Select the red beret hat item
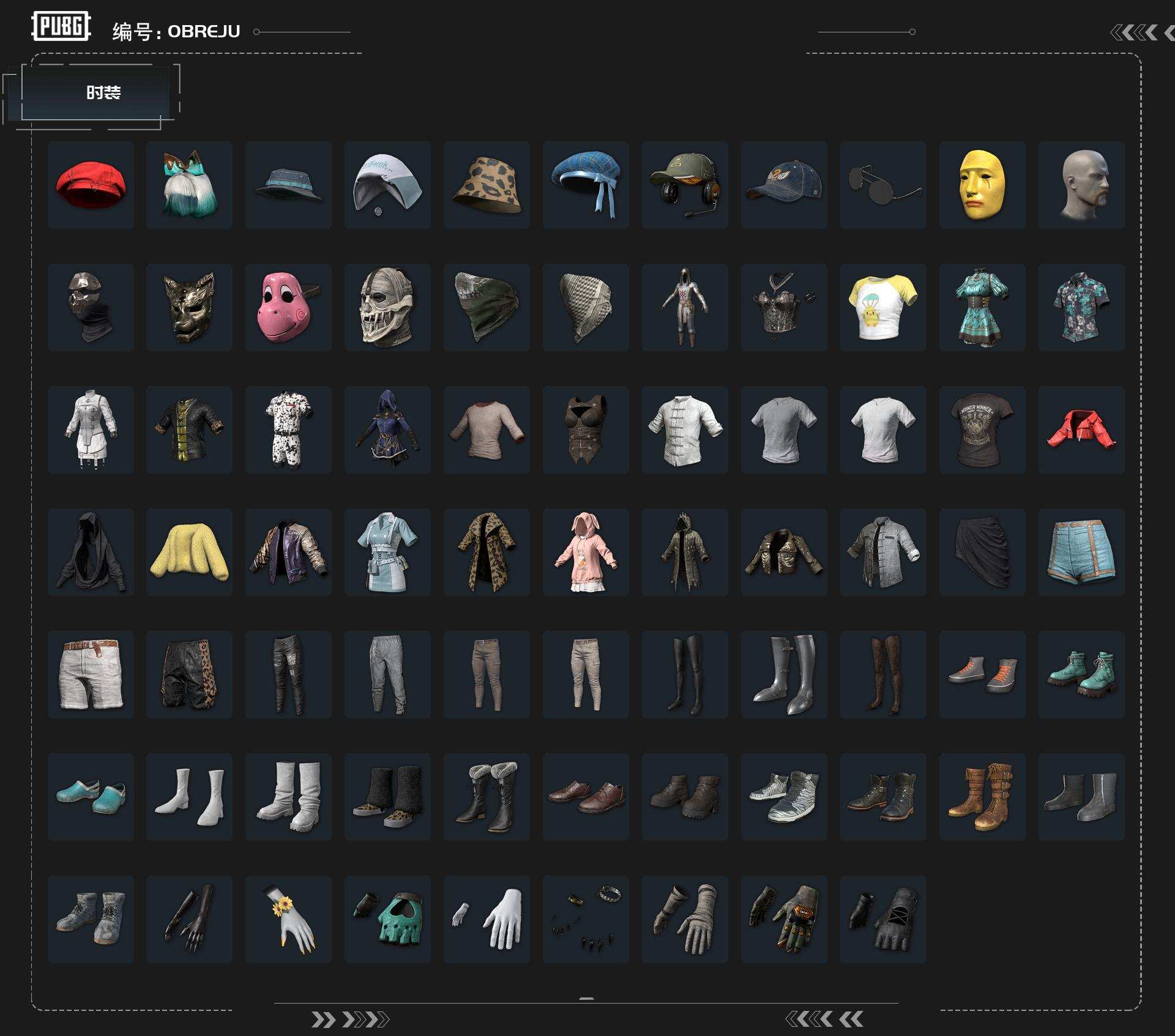The image size is (1175, 1036). 91,185
